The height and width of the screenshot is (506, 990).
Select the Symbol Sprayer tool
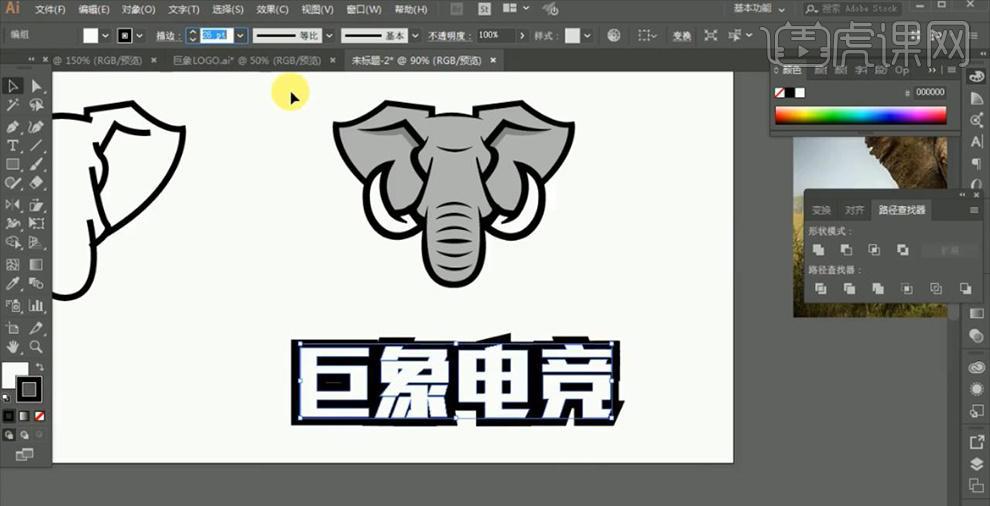click(x=13, y=305)
